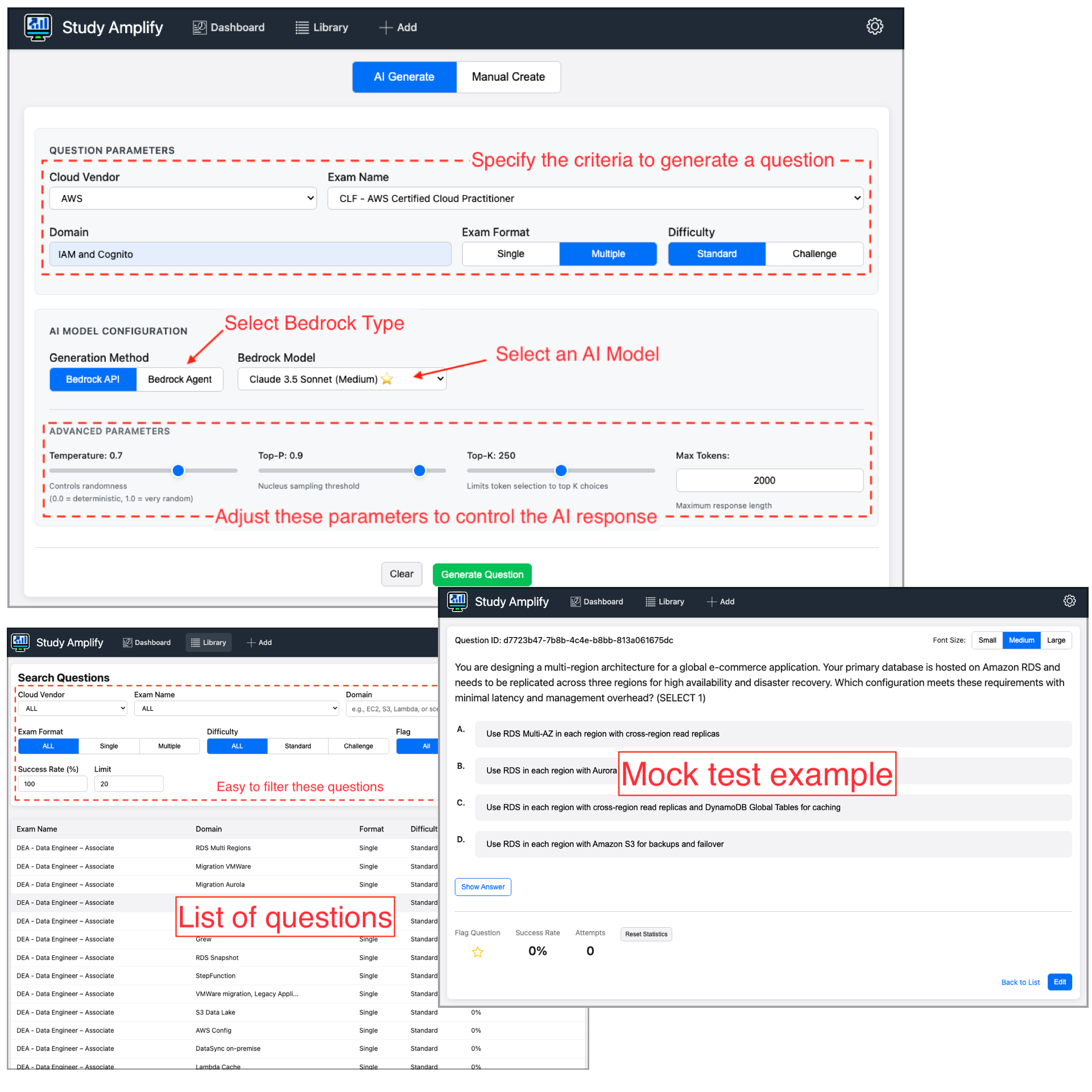Switch to the Manual Create tab
The image size is (1092, 1092).
pyautogui.click(x=508, y=77)
